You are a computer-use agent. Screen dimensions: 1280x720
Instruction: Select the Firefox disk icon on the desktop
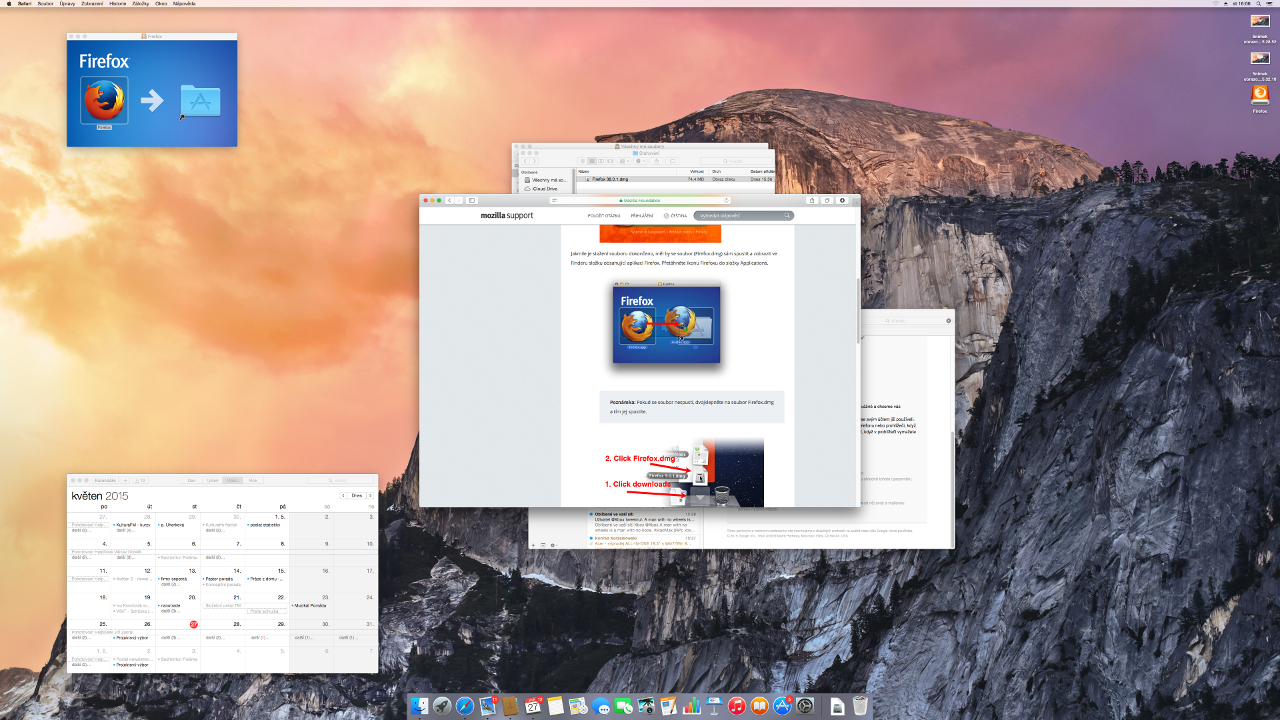(1260, 96)
